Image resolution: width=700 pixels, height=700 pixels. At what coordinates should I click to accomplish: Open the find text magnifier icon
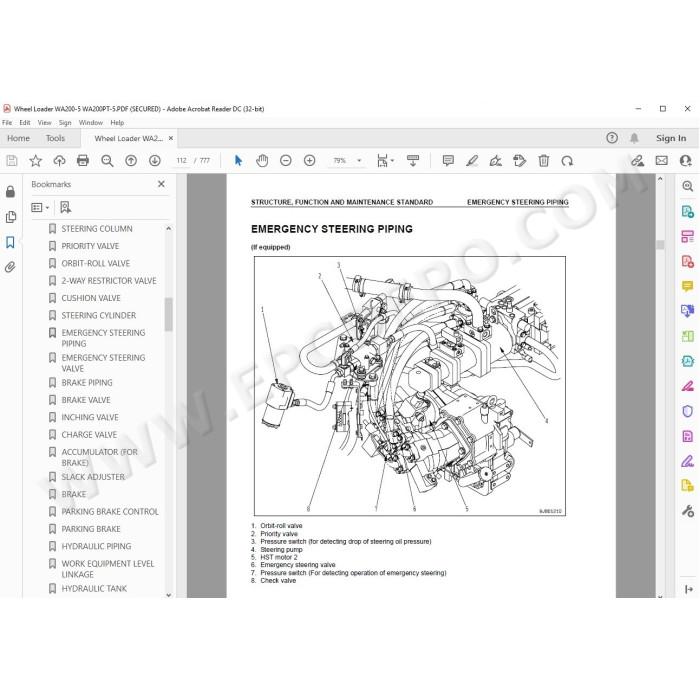pyautogui.click(x=107, y=161)
